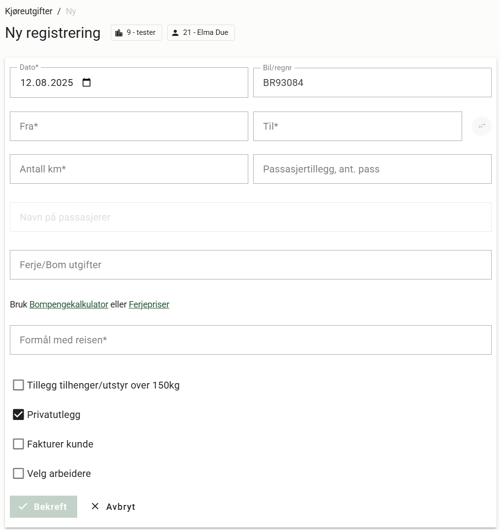
Task: Swap Fra and Til with the arrows icon
Action: 481,126
